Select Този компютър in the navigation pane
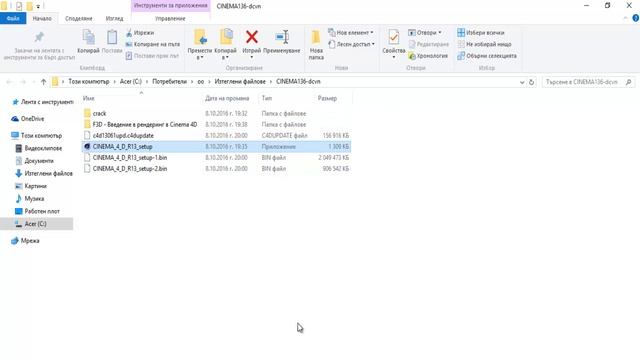This screenshot has width=640, height=360. (x=37, y=136)
